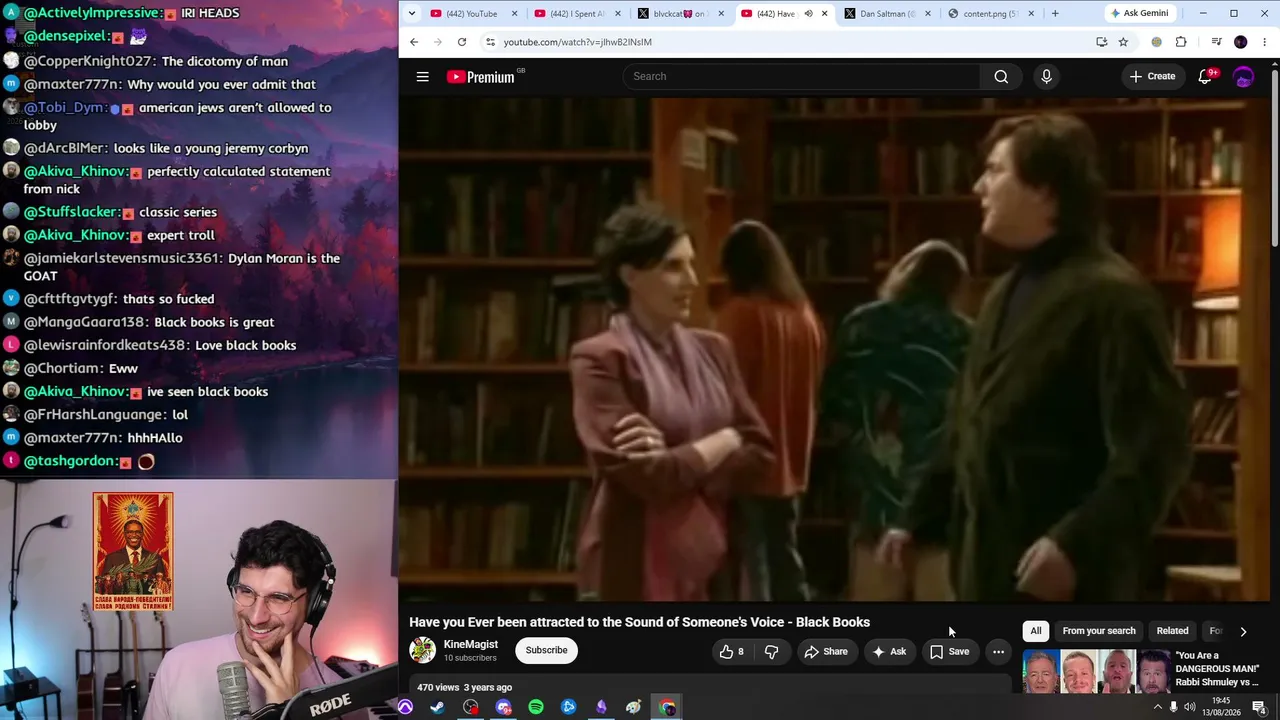
Task: Open OBS Studio taskbar icon
Action: pos(471,708)
